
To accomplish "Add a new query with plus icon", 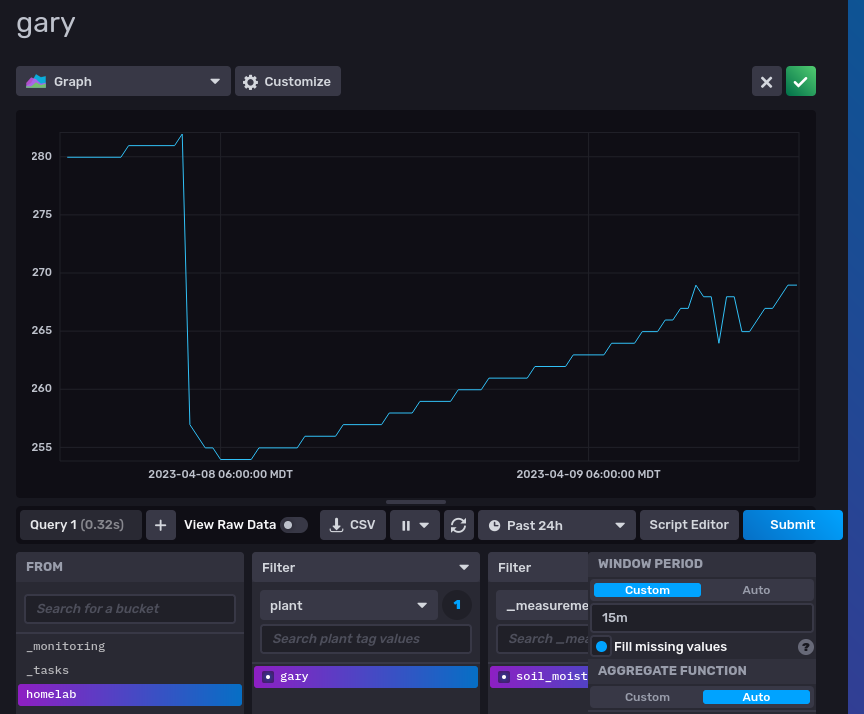I will (160, 525).
